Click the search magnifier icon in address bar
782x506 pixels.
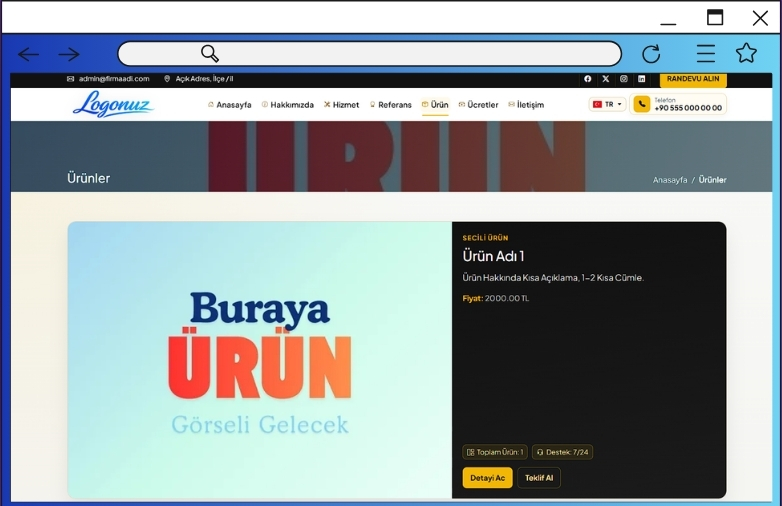click(209, 53)
